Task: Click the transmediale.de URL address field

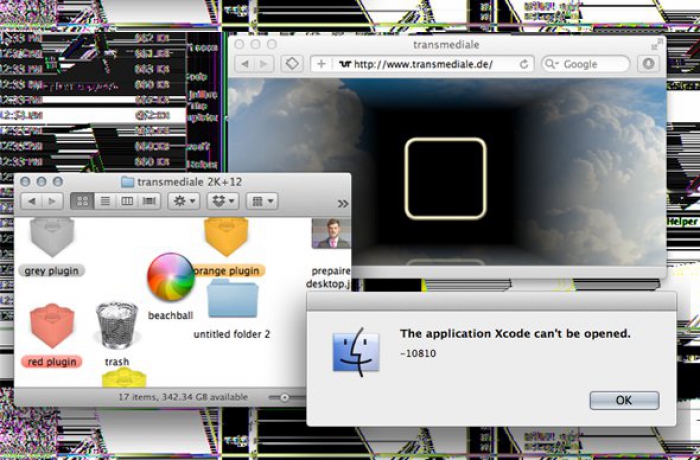Action: point(422,64)
